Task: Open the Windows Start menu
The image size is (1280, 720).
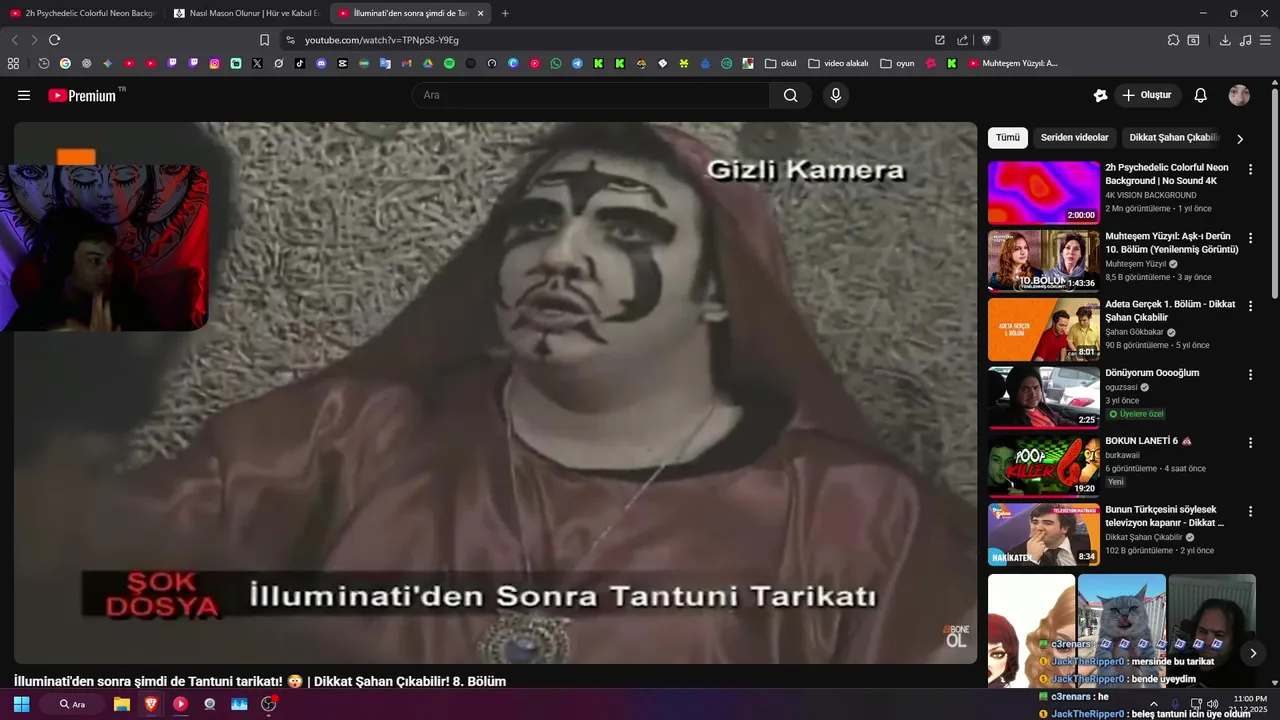Action: tap(21, 704)
